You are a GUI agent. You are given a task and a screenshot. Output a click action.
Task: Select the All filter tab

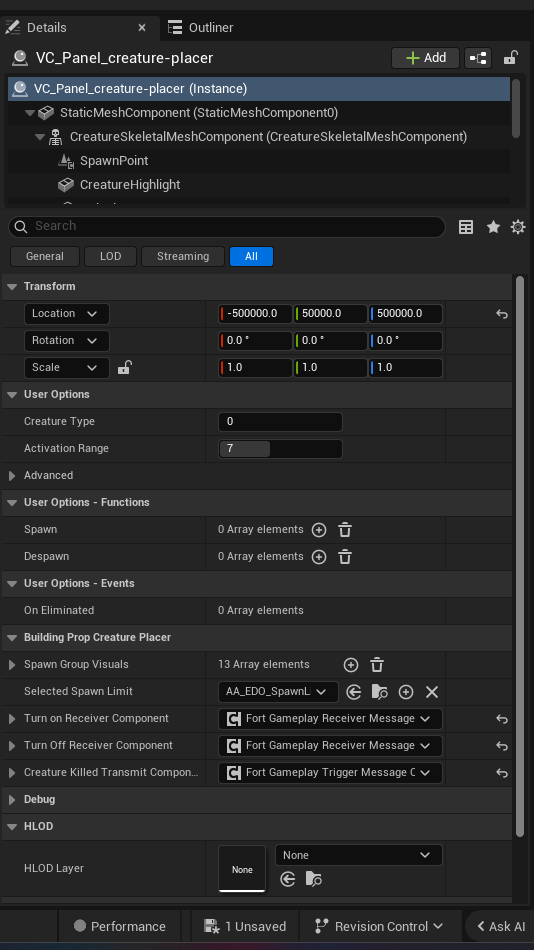click(252, 256)
